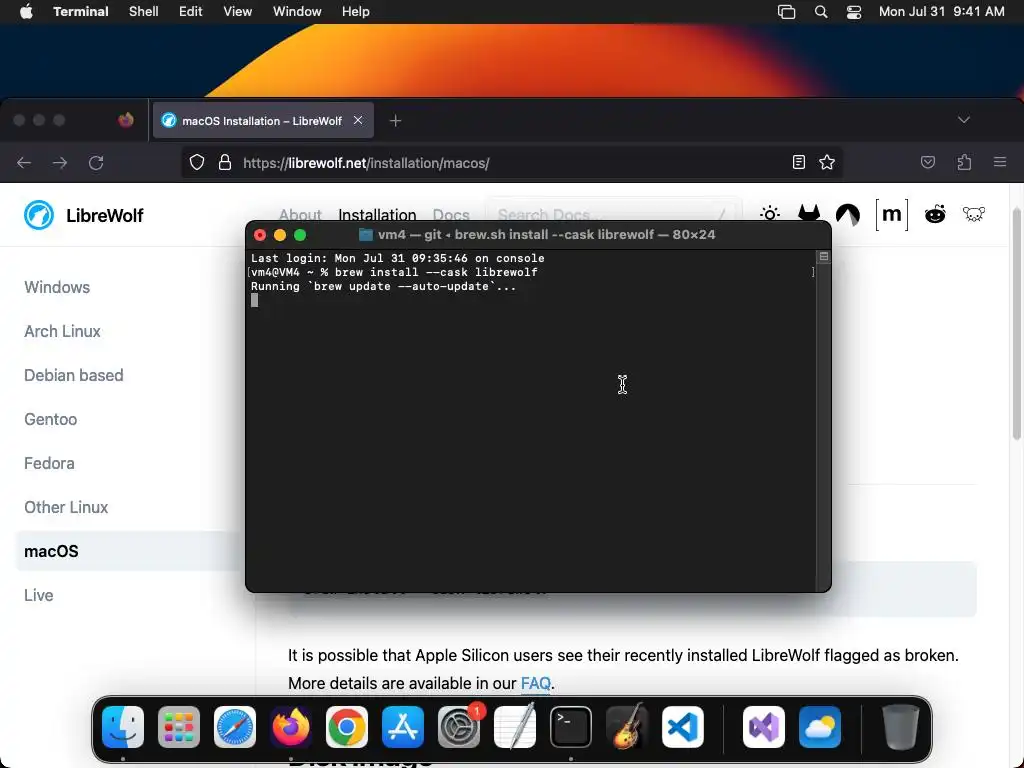Click the browser forward arrow
1024x768 pixels.
point(60,163)
